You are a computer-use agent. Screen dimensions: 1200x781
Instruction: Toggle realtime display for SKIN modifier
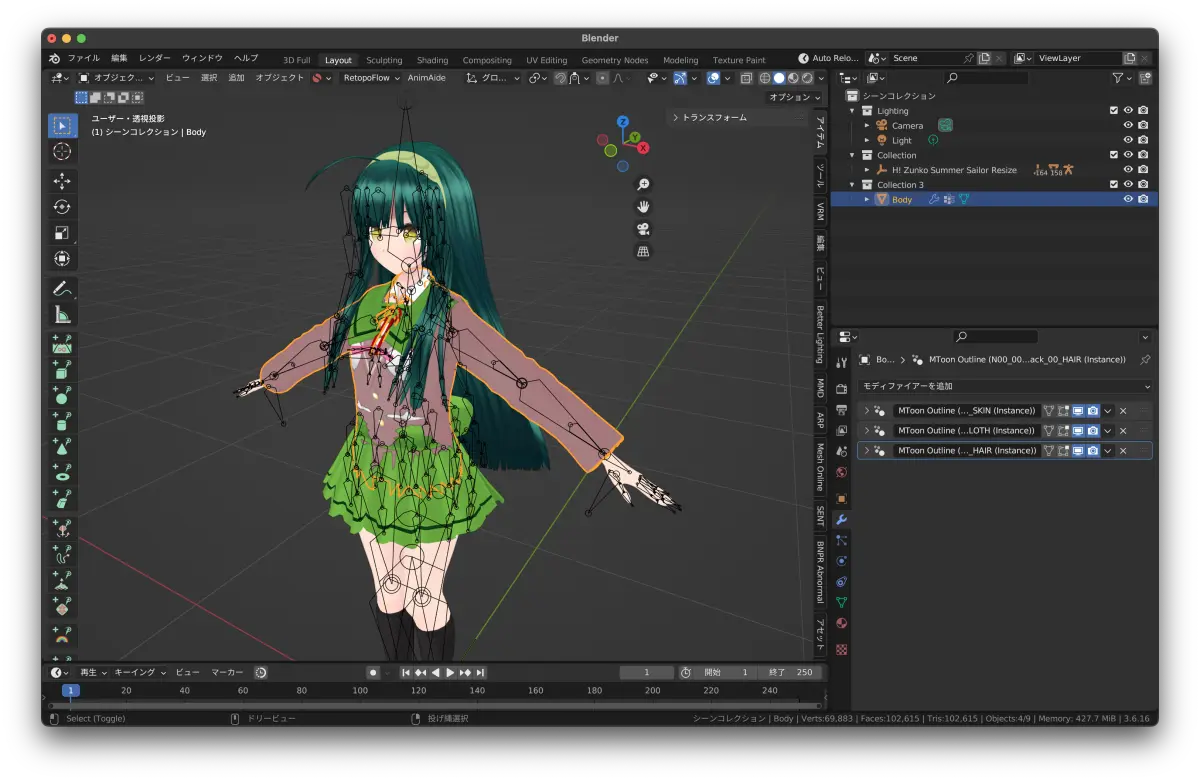pyautogui.click(x=1079, y=410)
